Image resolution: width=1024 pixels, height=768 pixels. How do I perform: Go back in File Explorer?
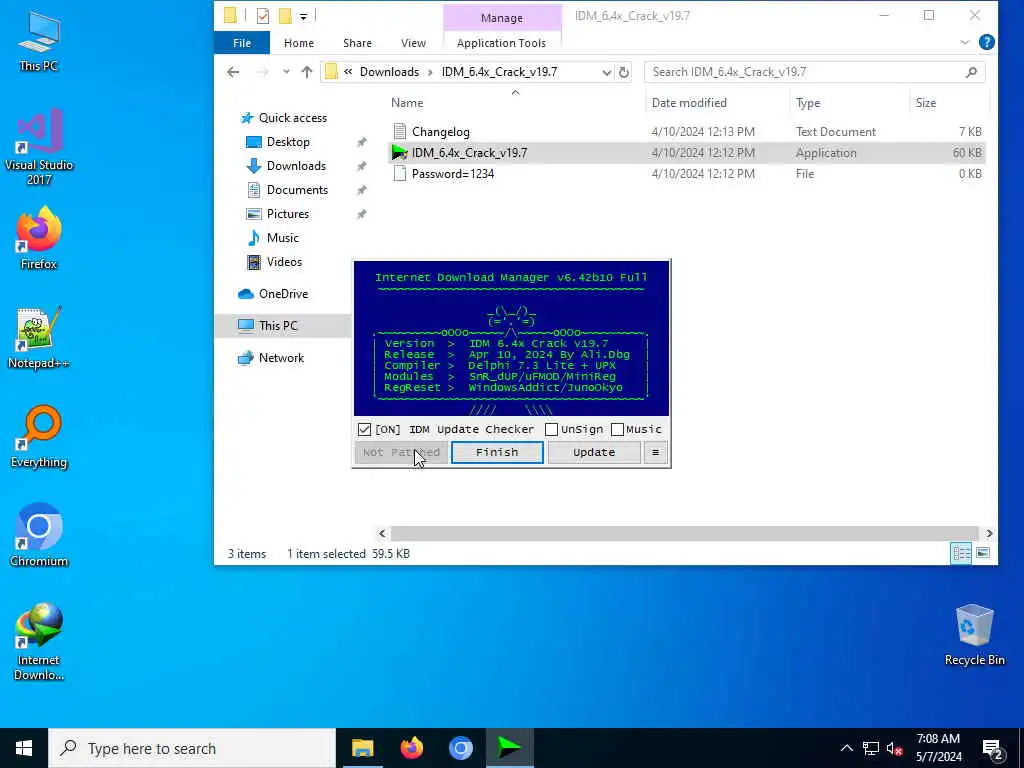click(233, 72)
